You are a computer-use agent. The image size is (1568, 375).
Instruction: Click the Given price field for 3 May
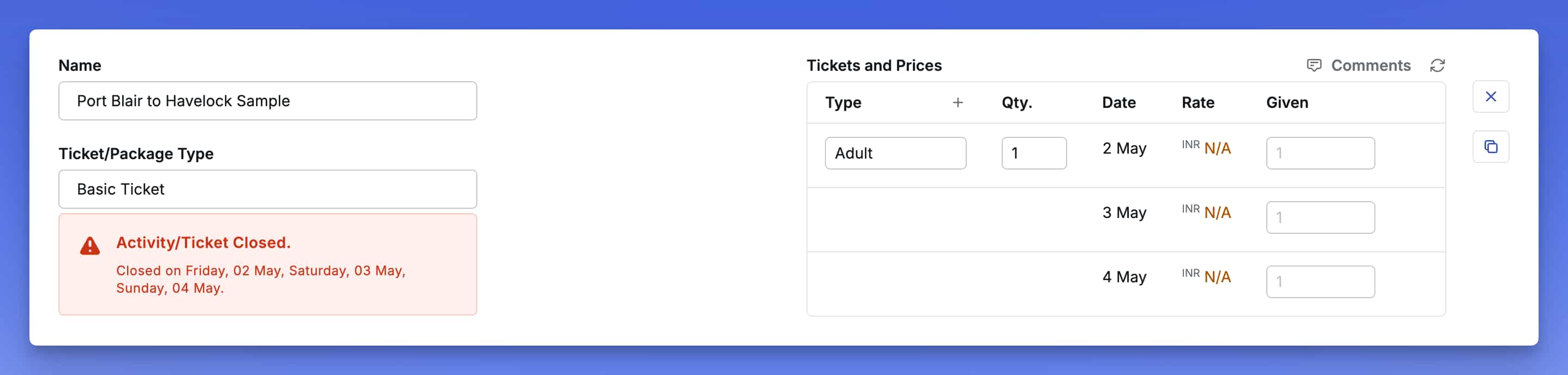point(1320,217)
